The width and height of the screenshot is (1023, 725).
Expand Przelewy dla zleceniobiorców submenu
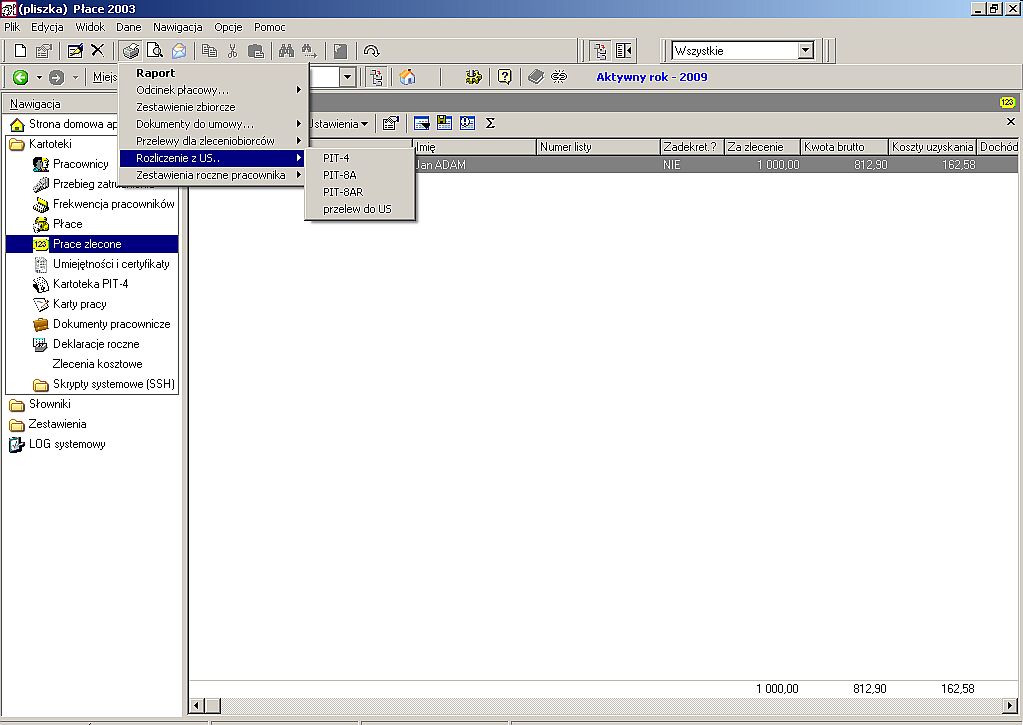[x=213, y=141]
